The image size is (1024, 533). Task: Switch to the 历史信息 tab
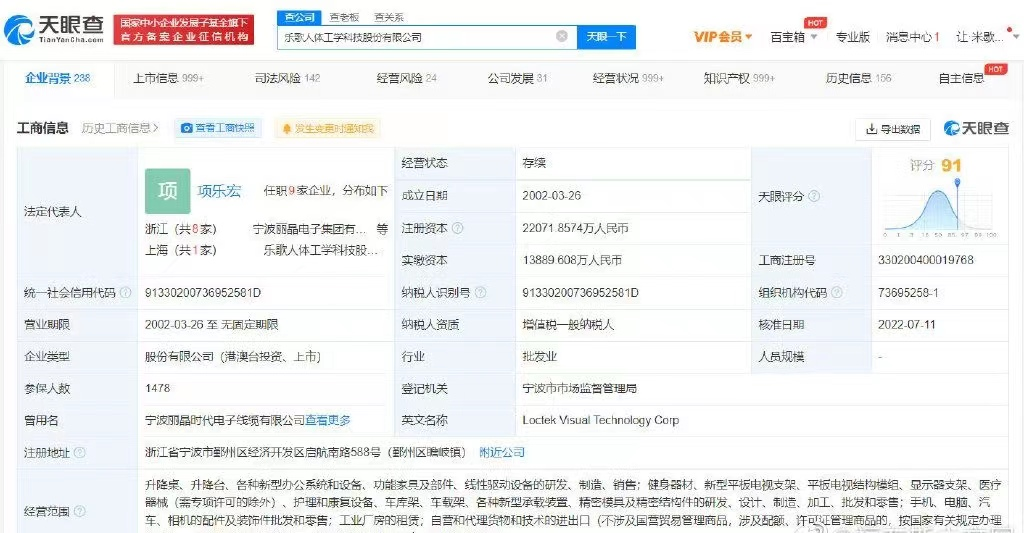858,78
